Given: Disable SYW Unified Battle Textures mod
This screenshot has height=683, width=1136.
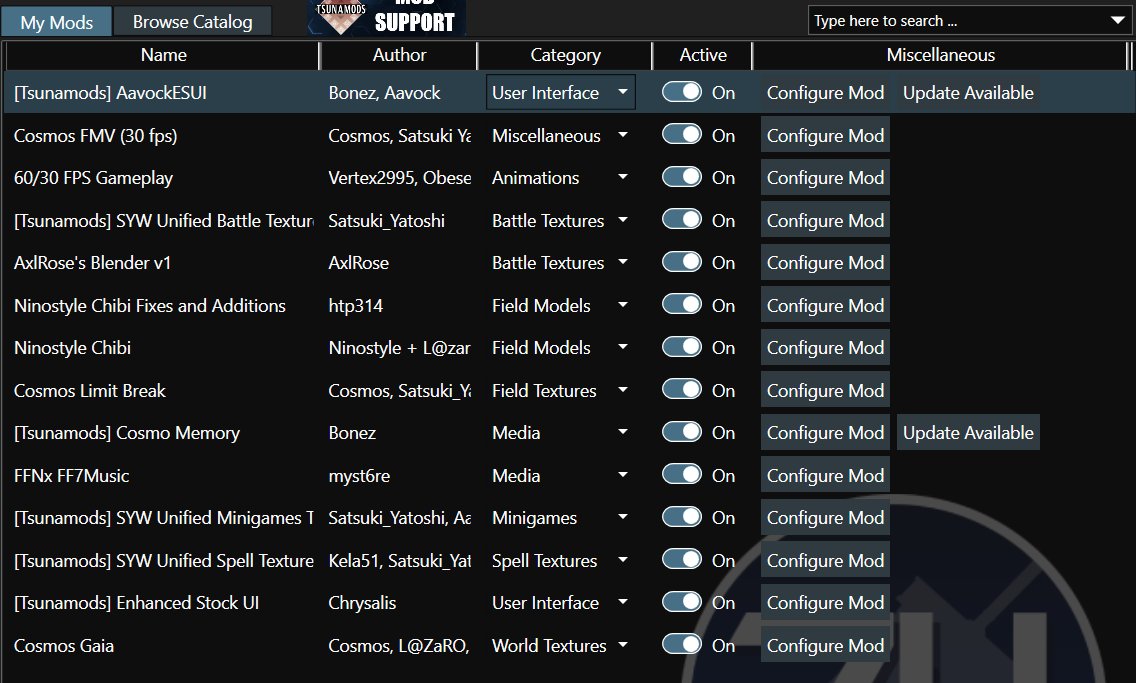Looking at the screenshot, I should coord(682,219).
